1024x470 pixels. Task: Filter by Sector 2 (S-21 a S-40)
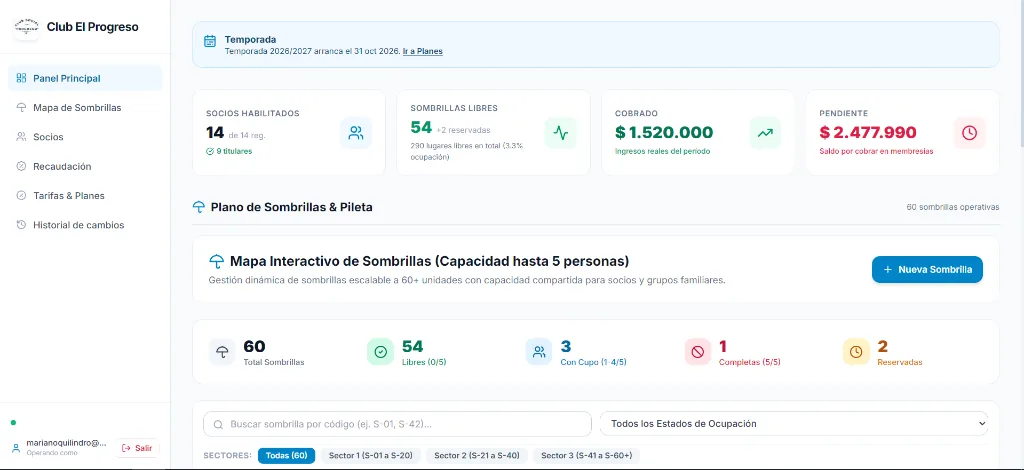coord(477,456)
